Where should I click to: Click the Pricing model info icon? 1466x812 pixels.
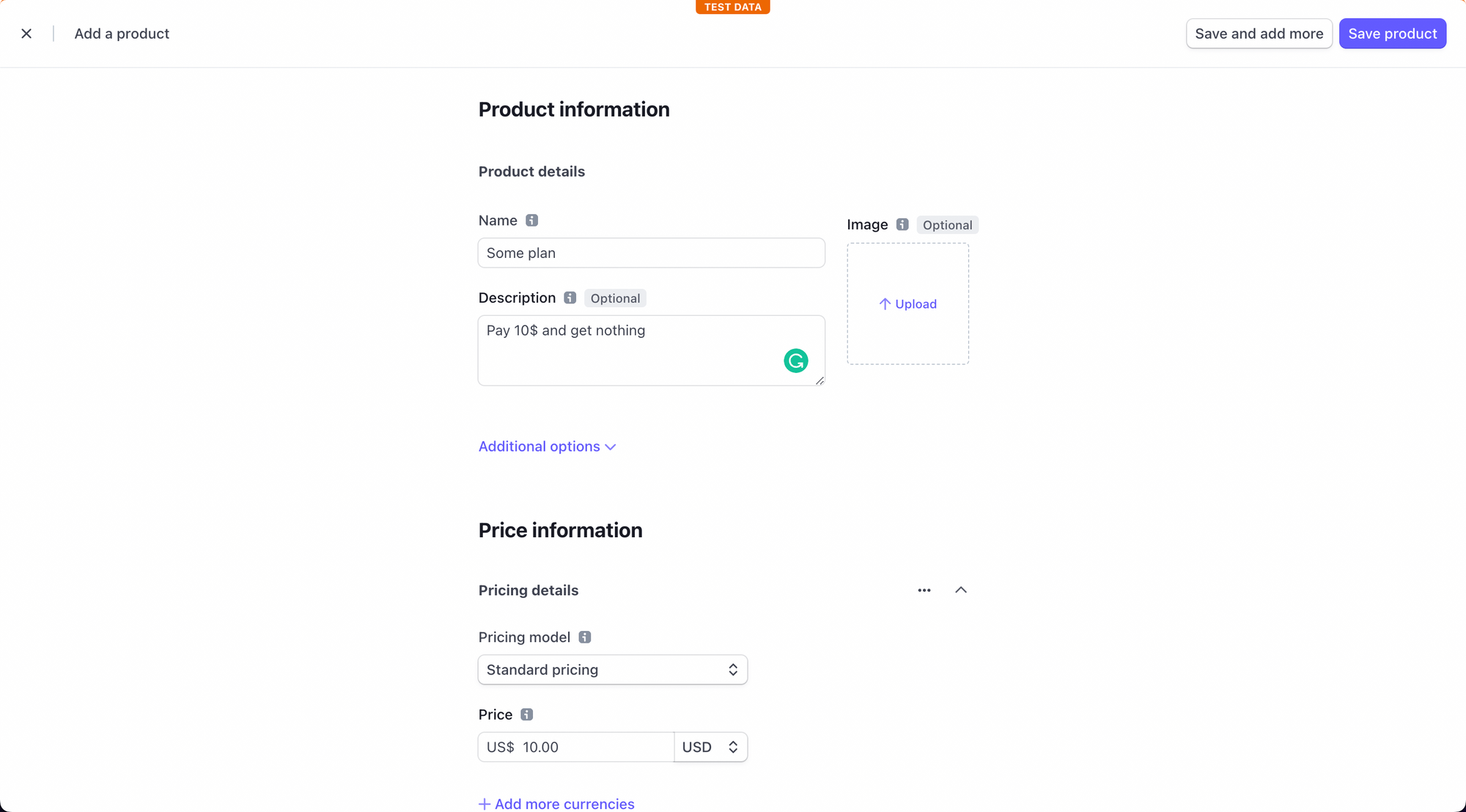pyautogui.click(x=584, y=637)
